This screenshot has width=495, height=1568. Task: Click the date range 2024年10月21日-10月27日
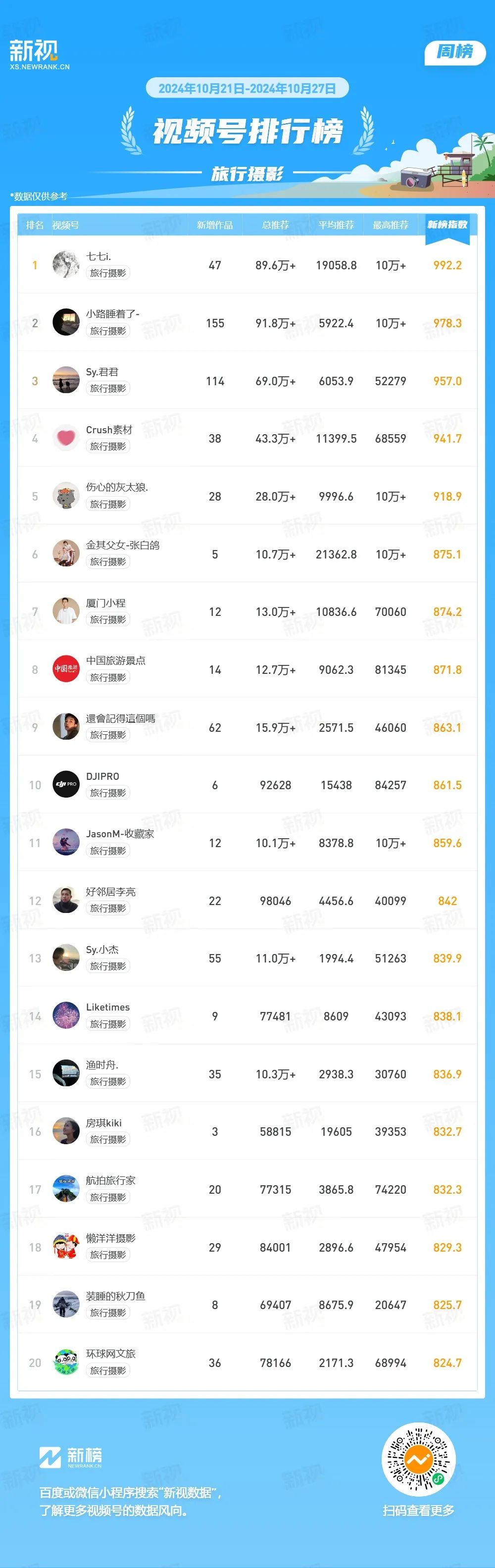pyautogui.click(x=247, y=88)
